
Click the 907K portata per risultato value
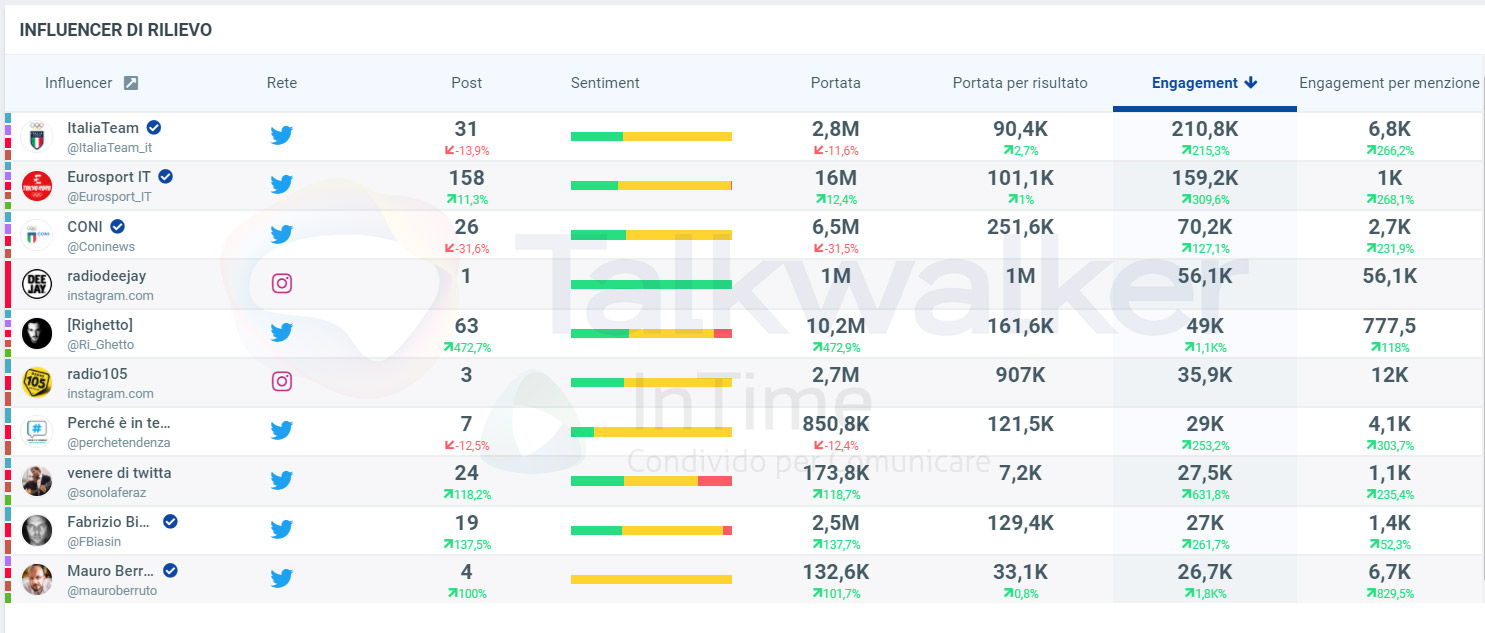1020,375
